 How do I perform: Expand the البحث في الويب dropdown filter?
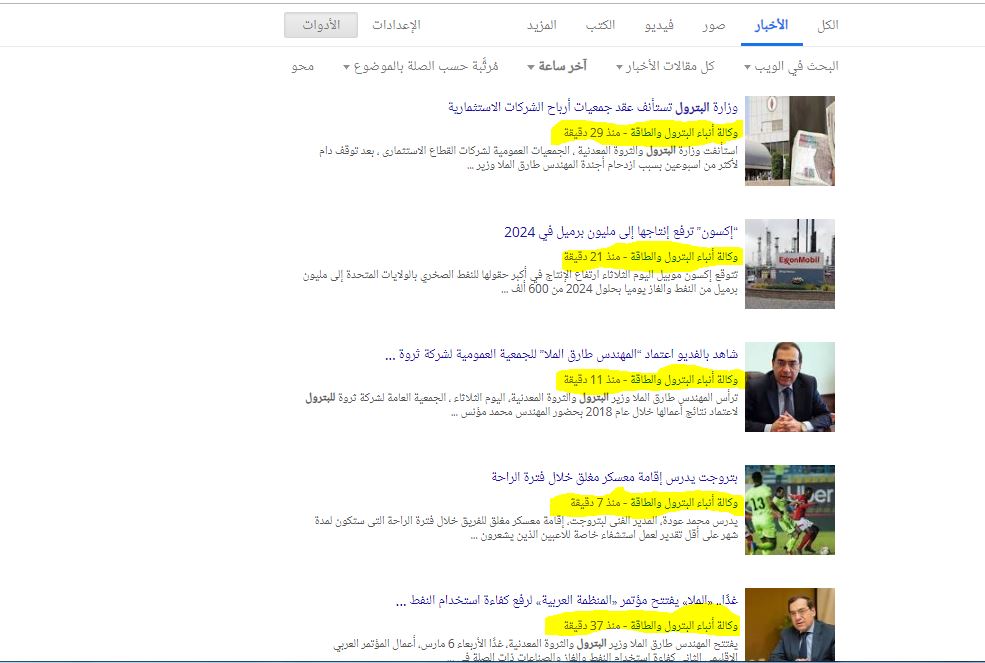(x=790, y=66)
